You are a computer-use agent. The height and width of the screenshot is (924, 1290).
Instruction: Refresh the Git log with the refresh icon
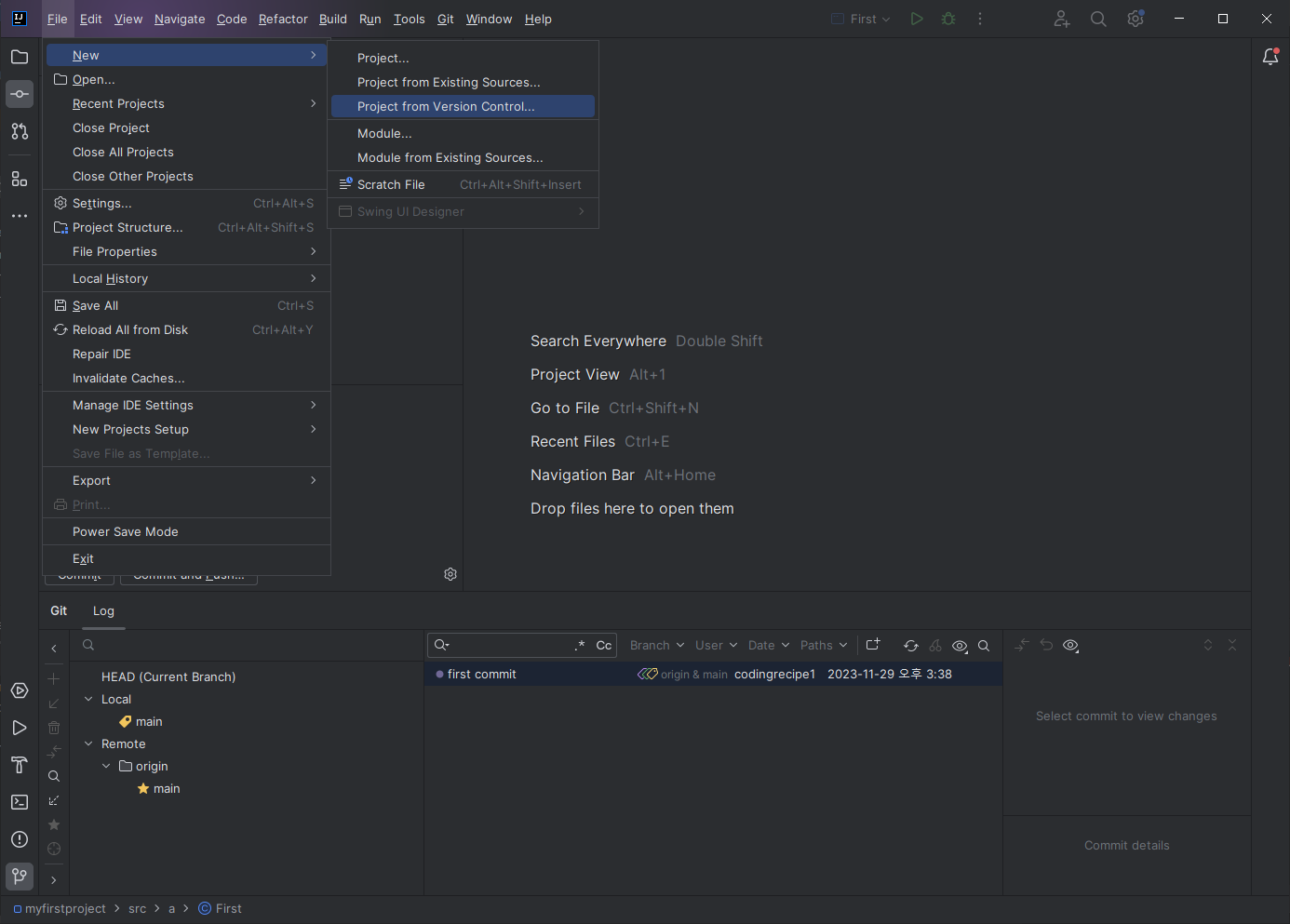click(x=911, y=645)
